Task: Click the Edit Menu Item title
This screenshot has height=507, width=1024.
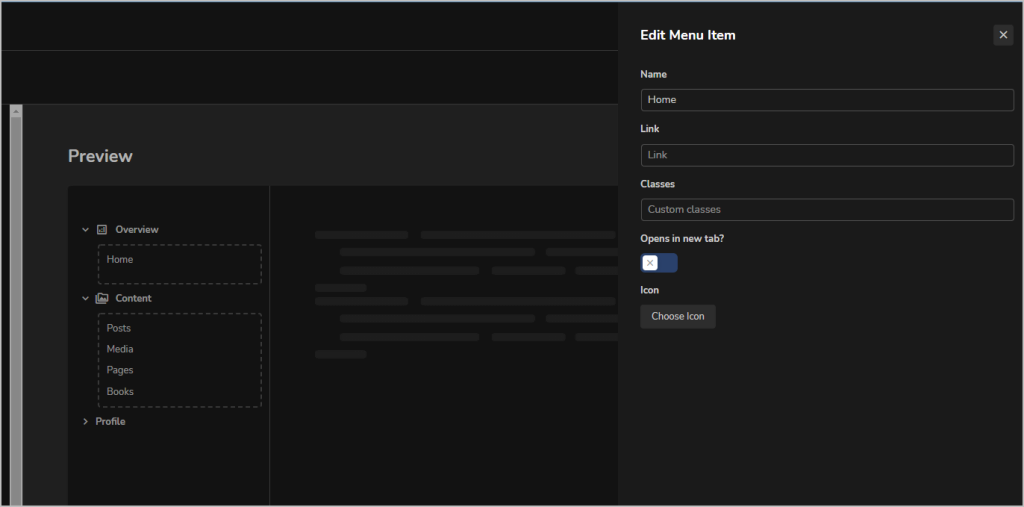Action: (688, 35)
